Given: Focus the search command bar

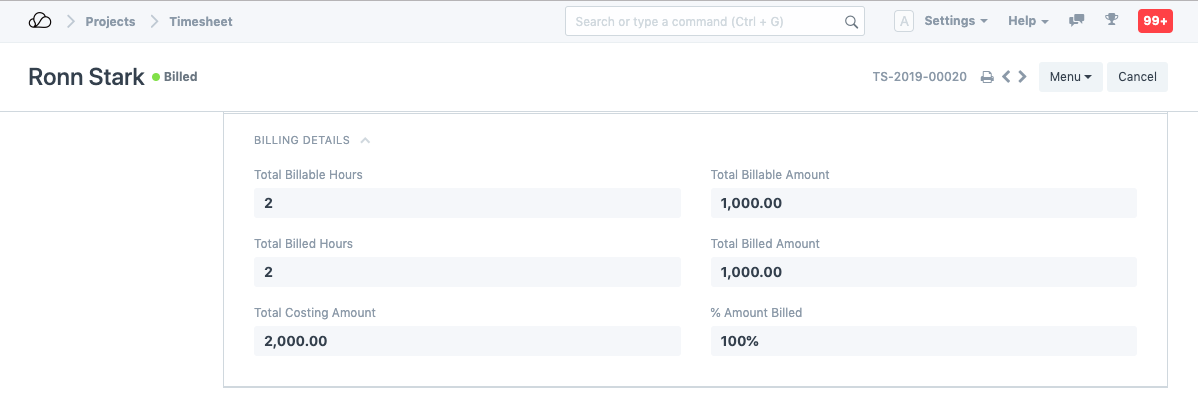Looking at the screenshot, I should tap(705, 21).
